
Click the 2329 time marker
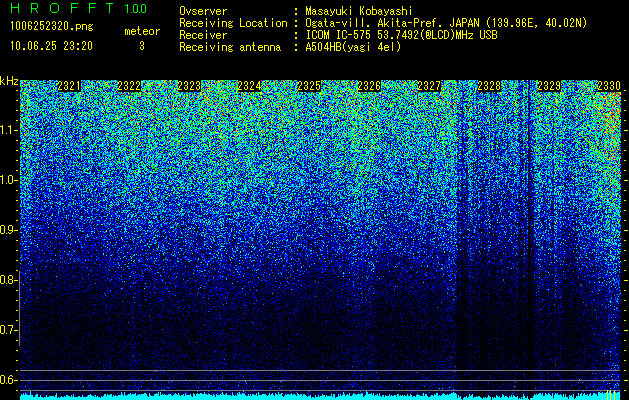pos(549,86)
